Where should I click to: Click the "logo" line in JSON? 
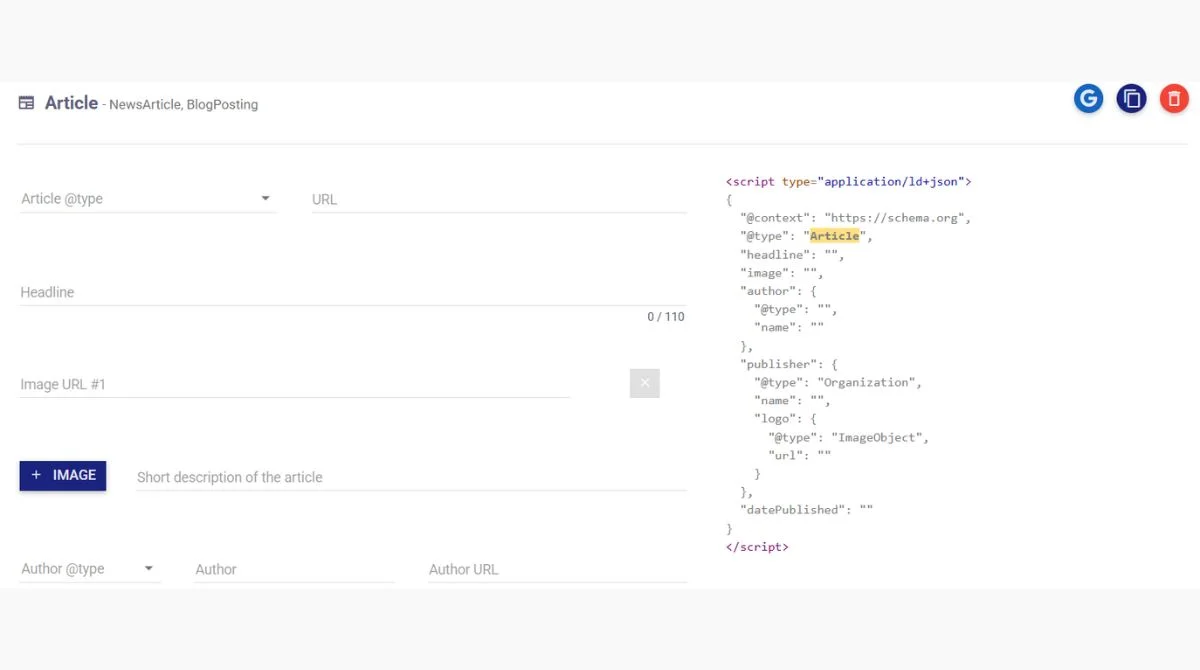tap(786, 419)
